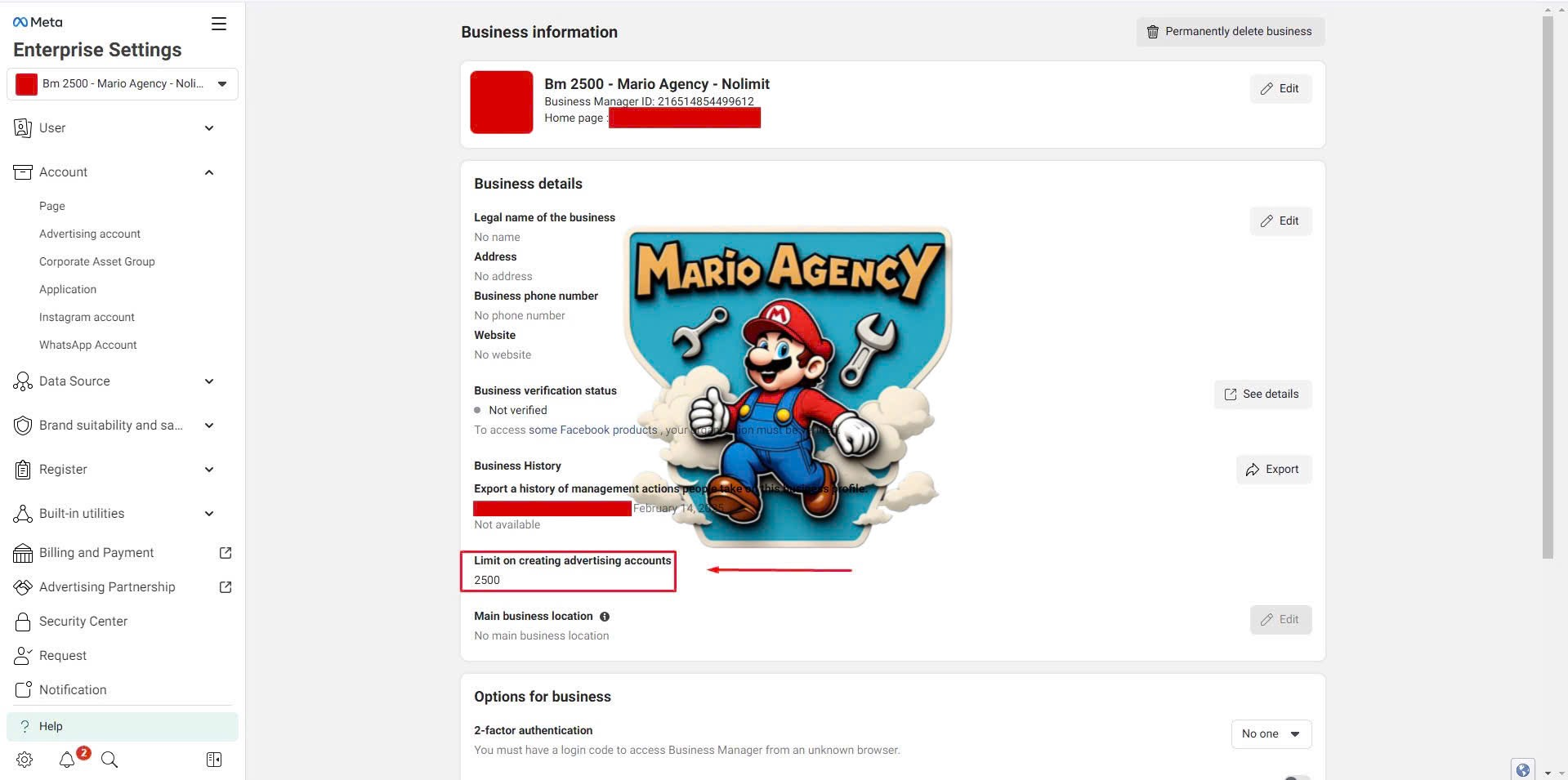The width and height of the screenshot is (1568, 780).
Task: Click the Business Manager ID text
Action: 649,102
